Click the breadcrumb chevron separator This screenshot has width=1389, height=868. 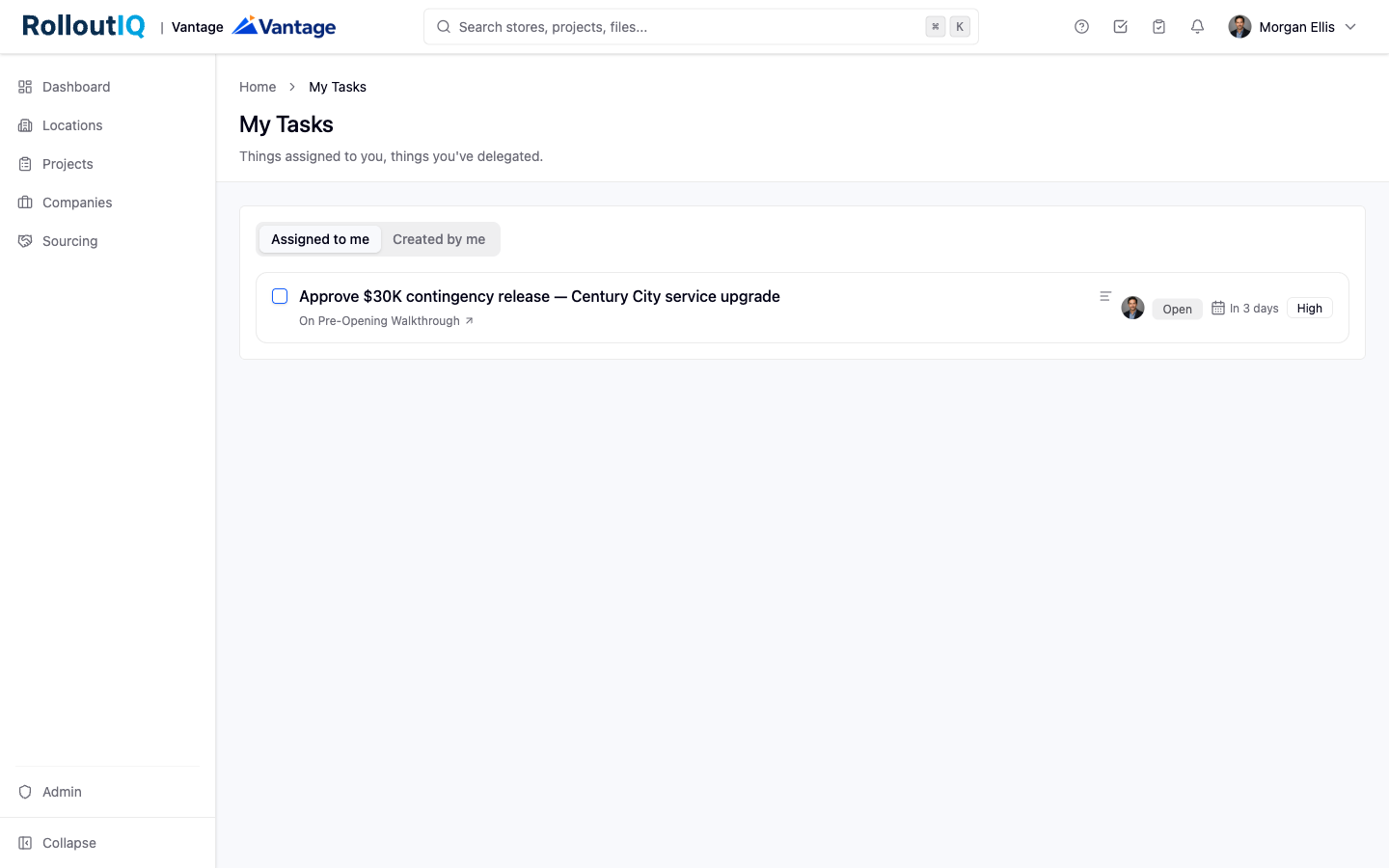tap(292, 87)
